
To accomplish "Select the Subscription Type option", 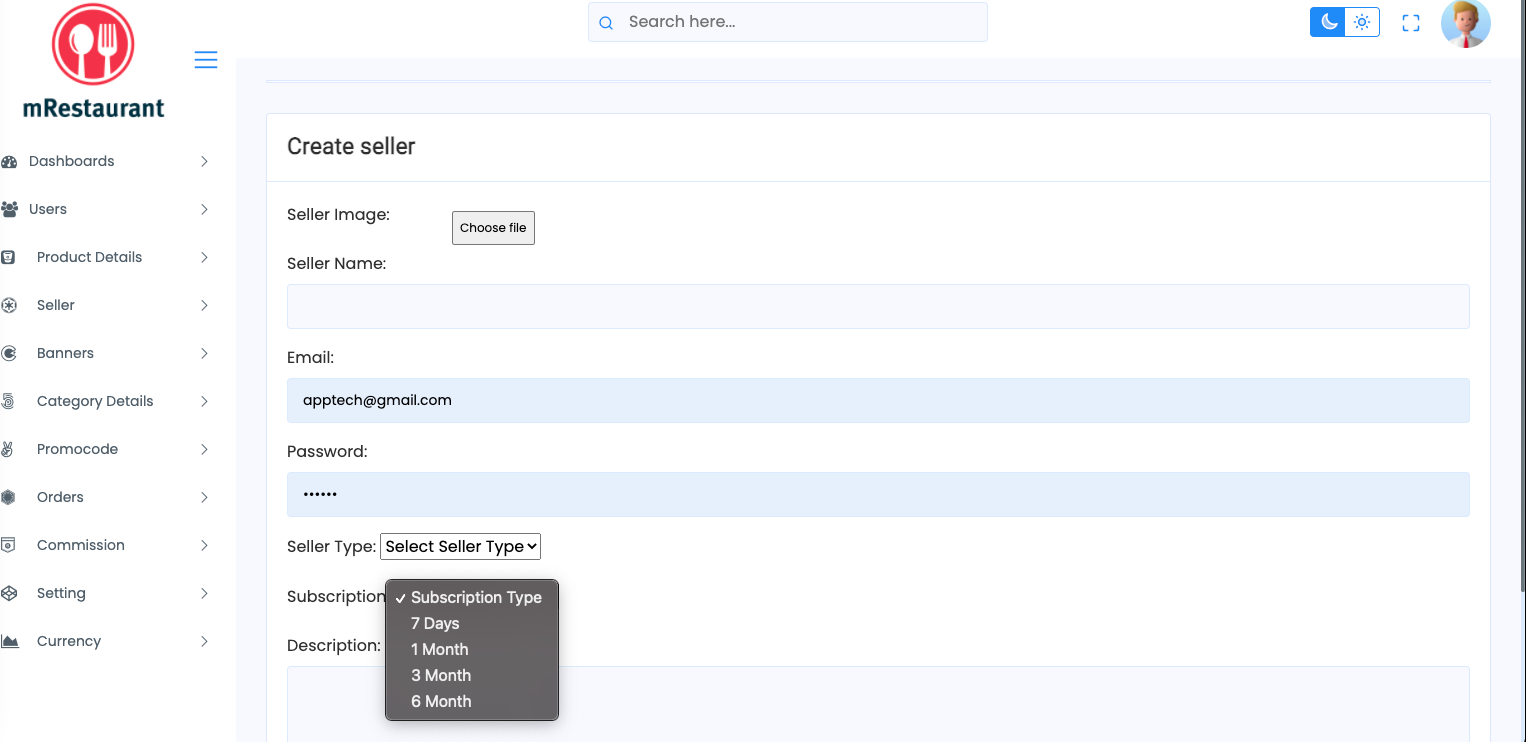I will (x=472, y=597).
